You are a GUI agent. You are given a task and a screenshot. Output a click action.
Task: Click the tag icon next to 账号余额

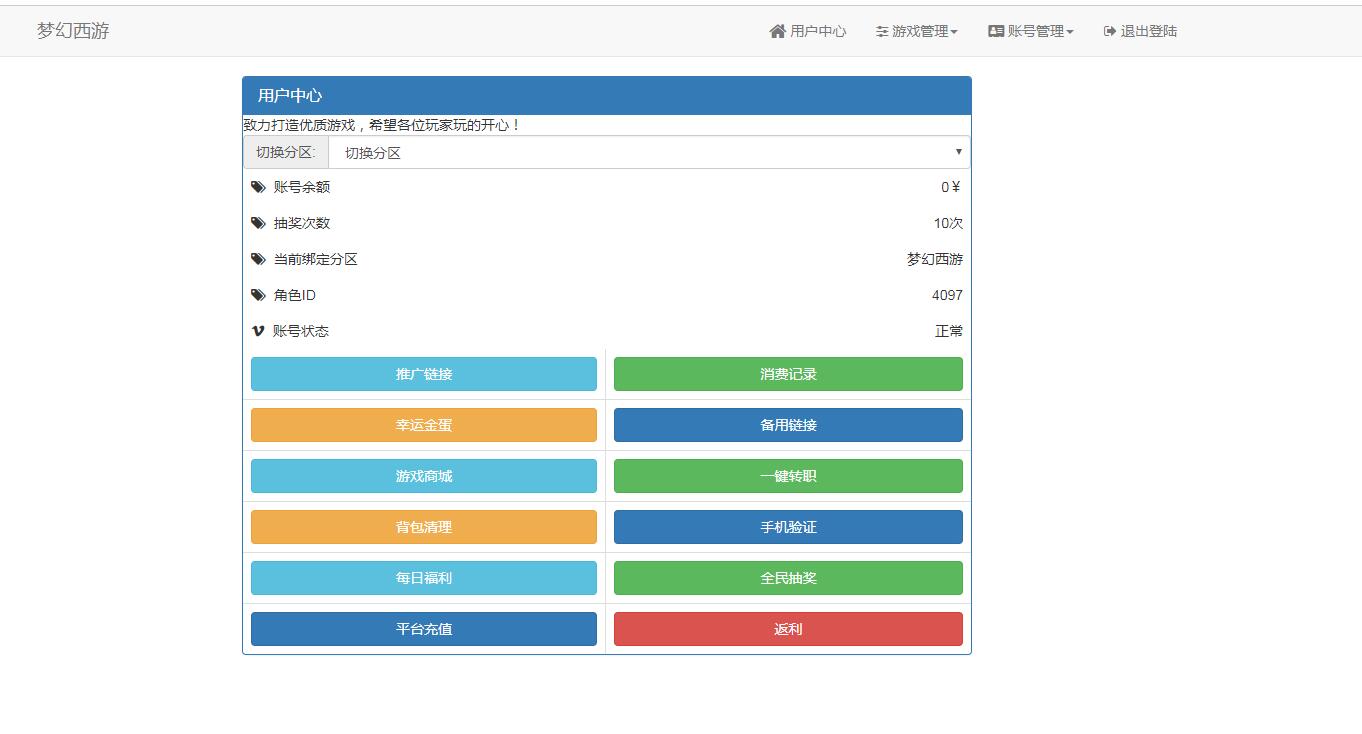(x=258, y=187)
